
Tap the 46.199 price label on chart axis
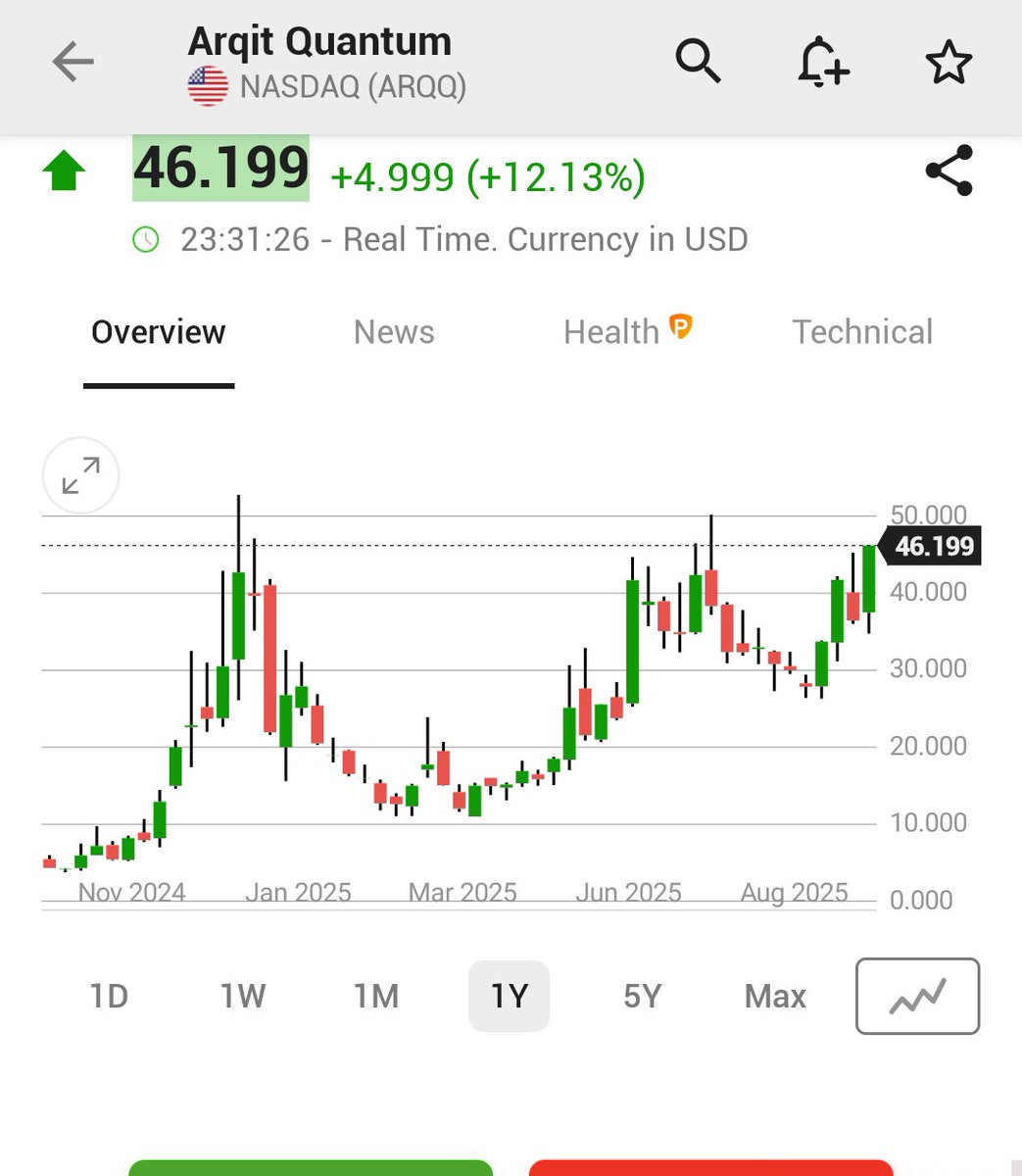point(931,546)
